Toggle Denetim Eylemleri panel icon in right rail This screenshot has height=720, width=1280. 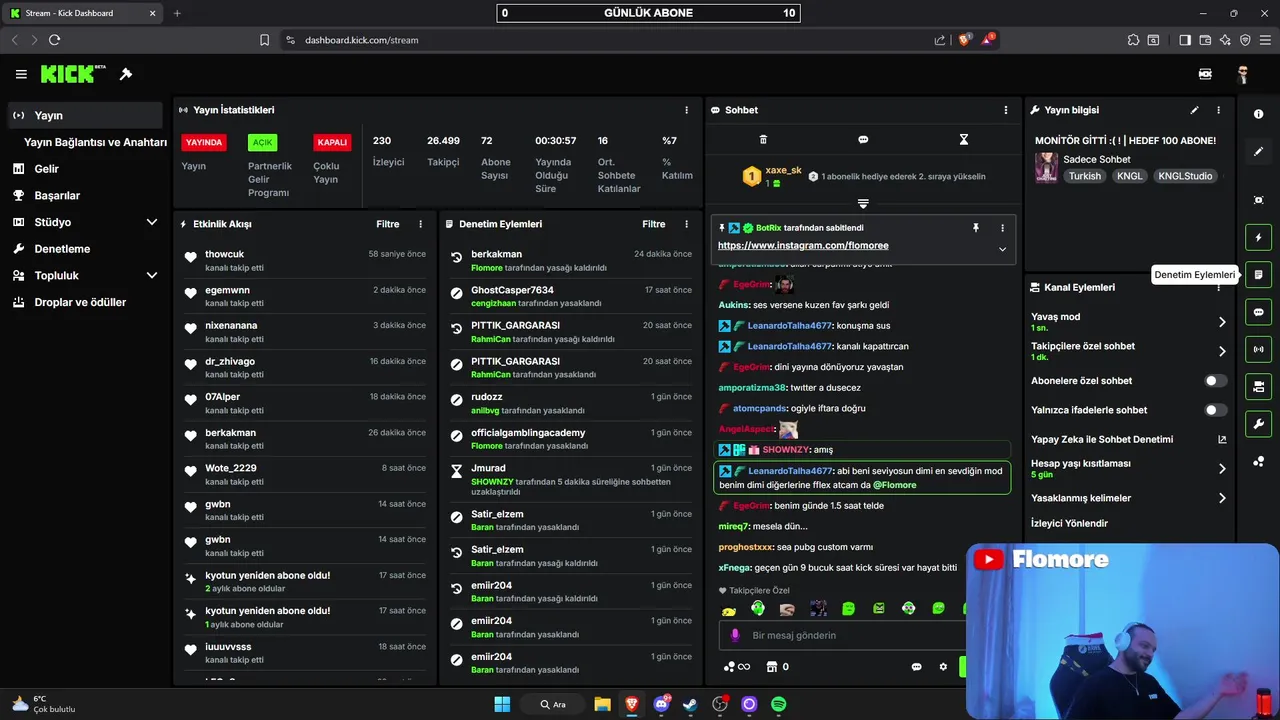coord(1258,275)
